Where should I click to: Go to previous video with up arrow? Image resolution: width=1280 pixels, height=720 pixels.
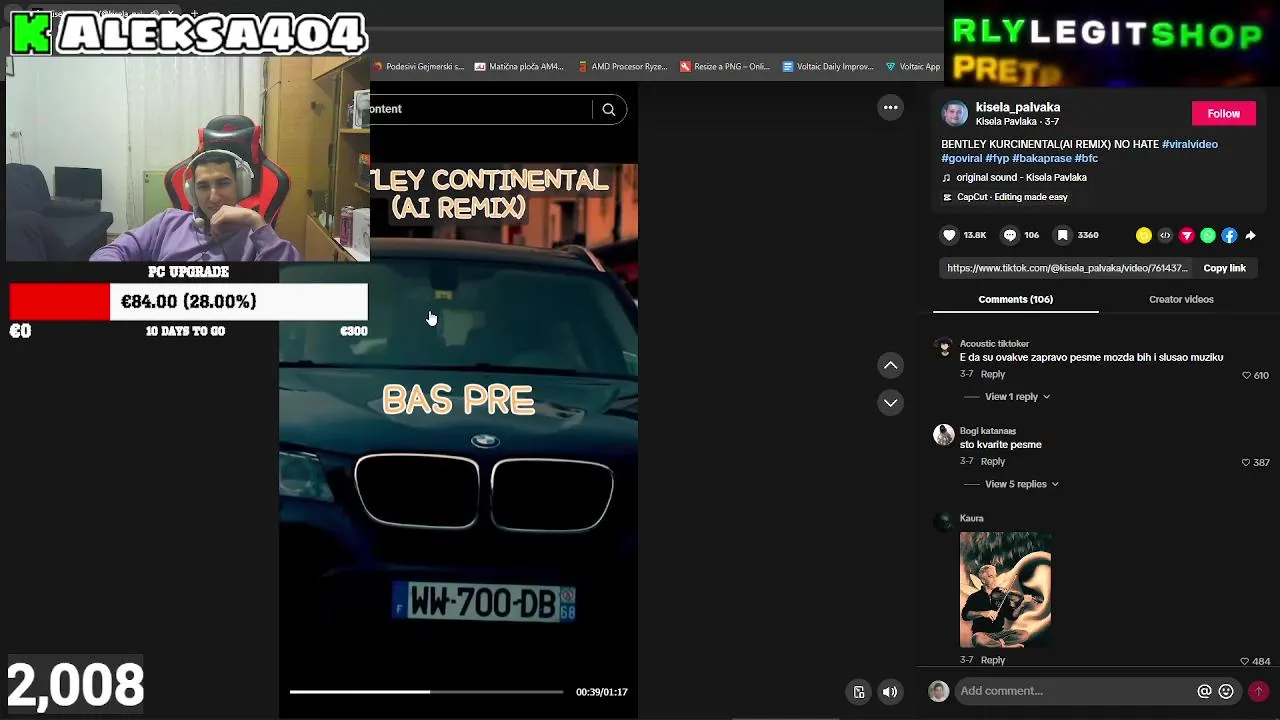(890, 366)
